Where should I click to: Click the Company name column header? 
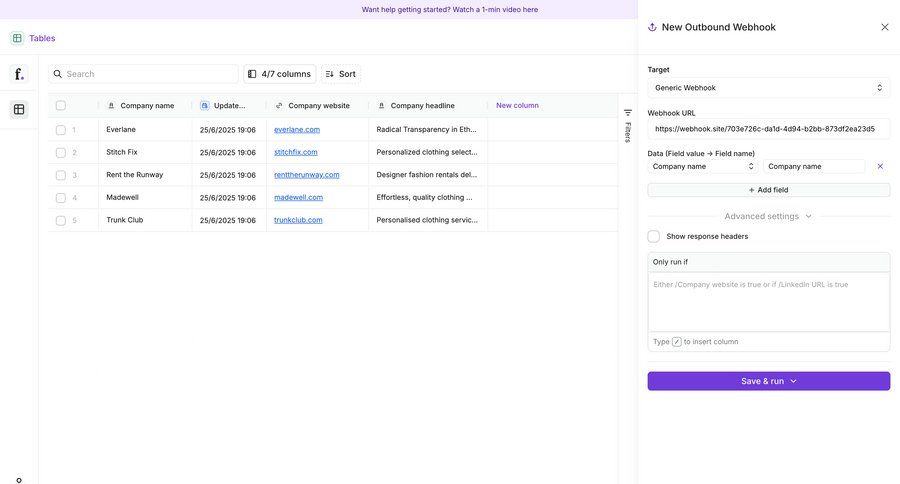coord(145,106)
